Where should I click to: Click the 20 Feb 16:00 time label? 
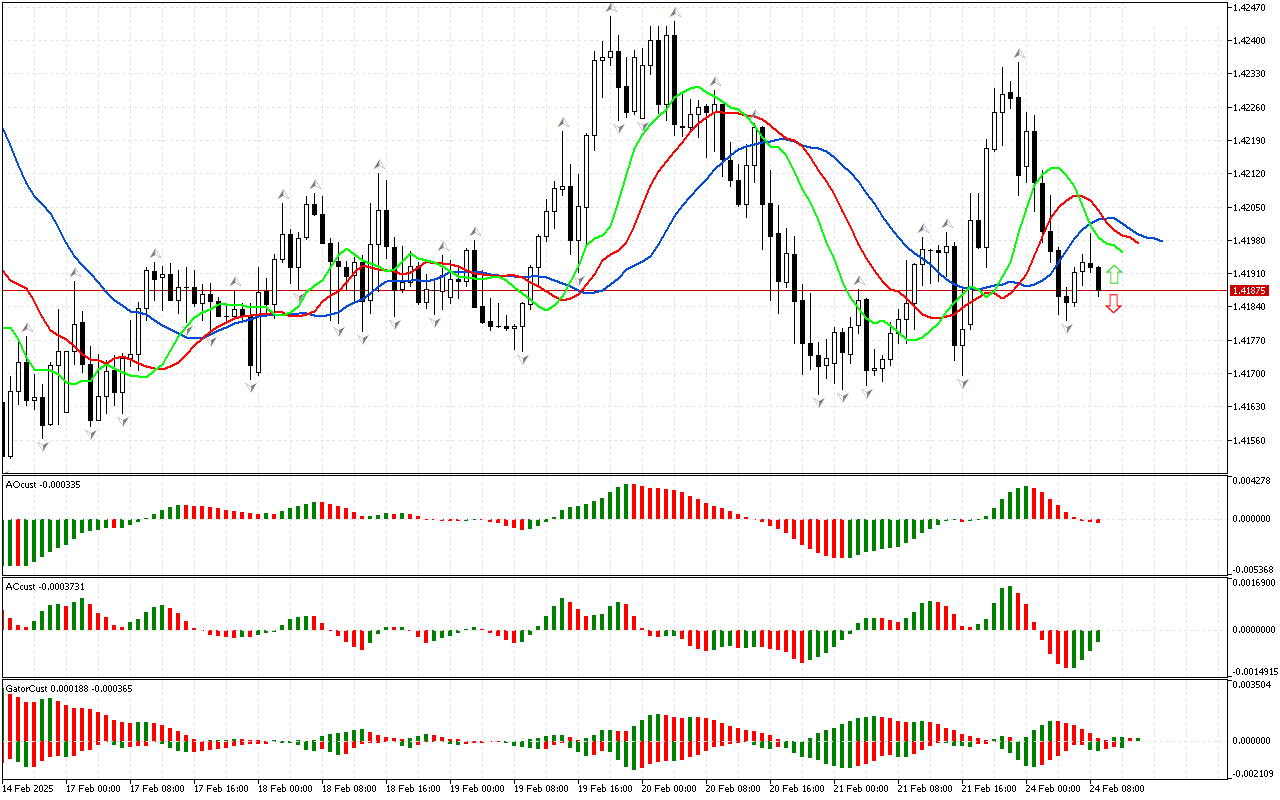click(x=797, y=789)
